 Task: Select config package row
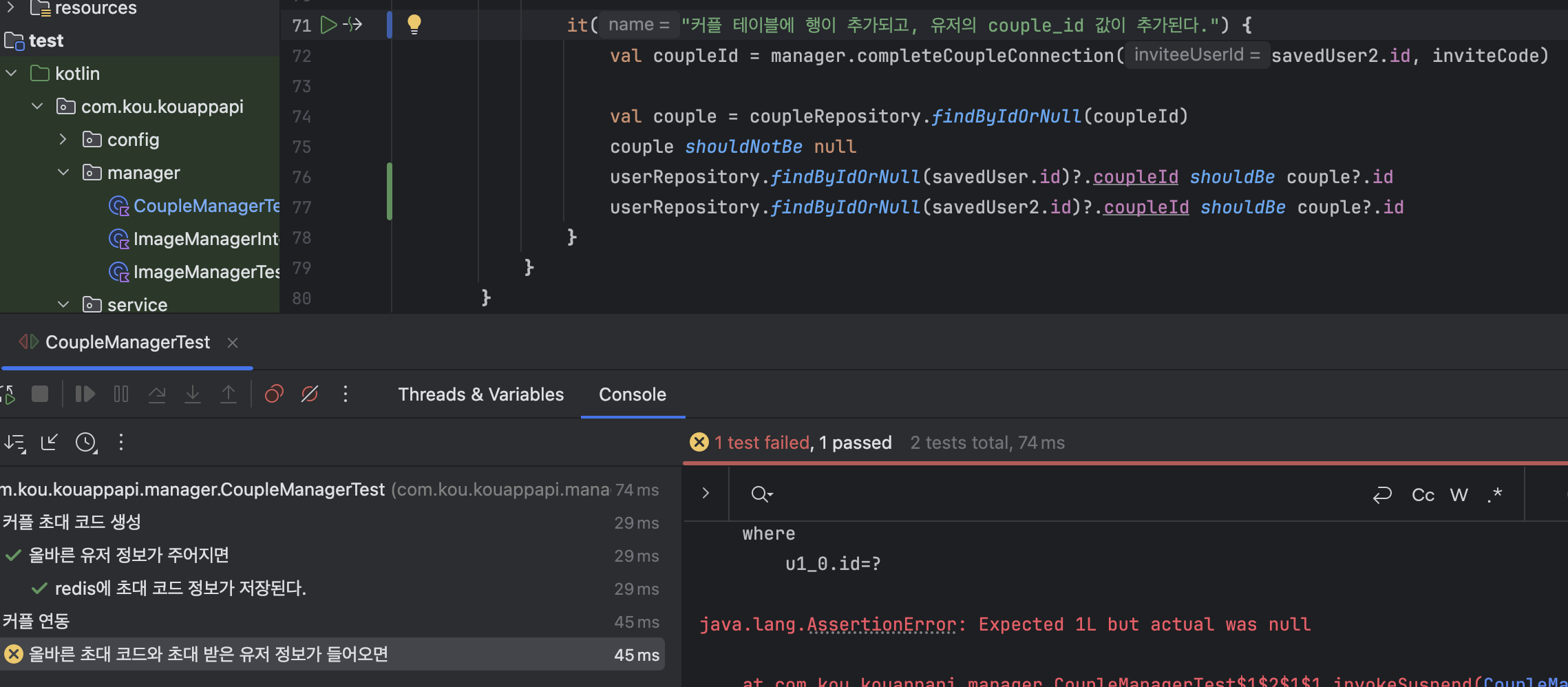coord(140,140)
